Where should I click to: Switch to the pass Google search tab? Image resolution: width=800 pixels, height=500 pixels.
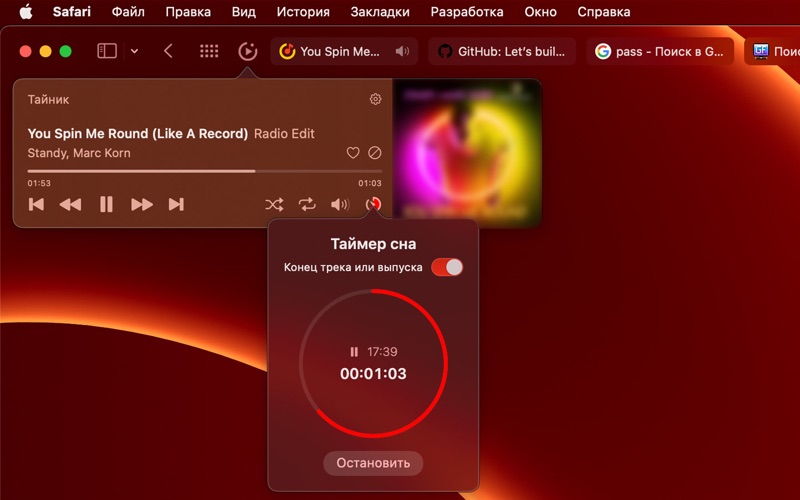tap(660, 51)
